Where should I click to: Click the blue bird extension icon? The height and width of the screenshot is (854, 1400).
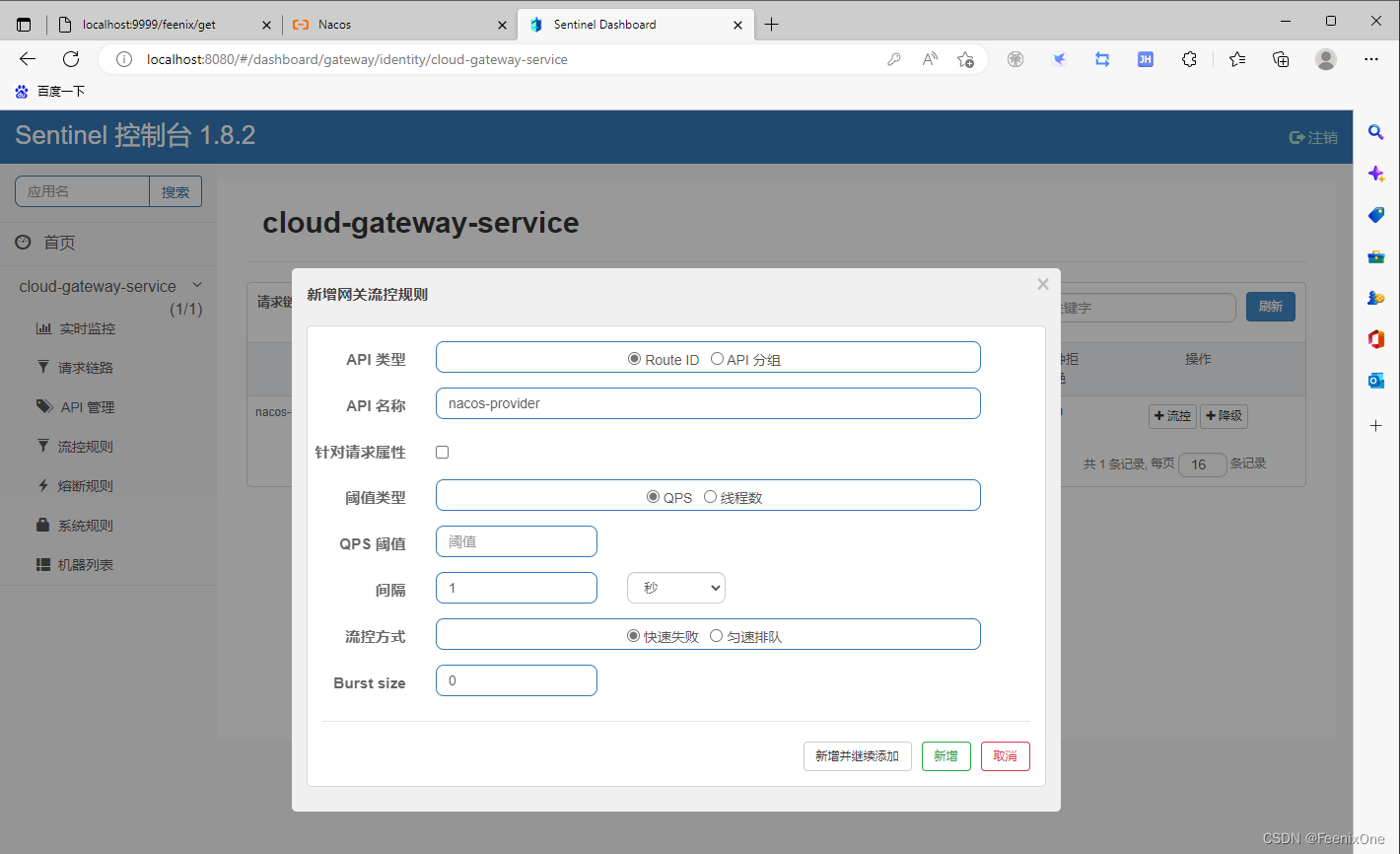[x=1059, y=59]
